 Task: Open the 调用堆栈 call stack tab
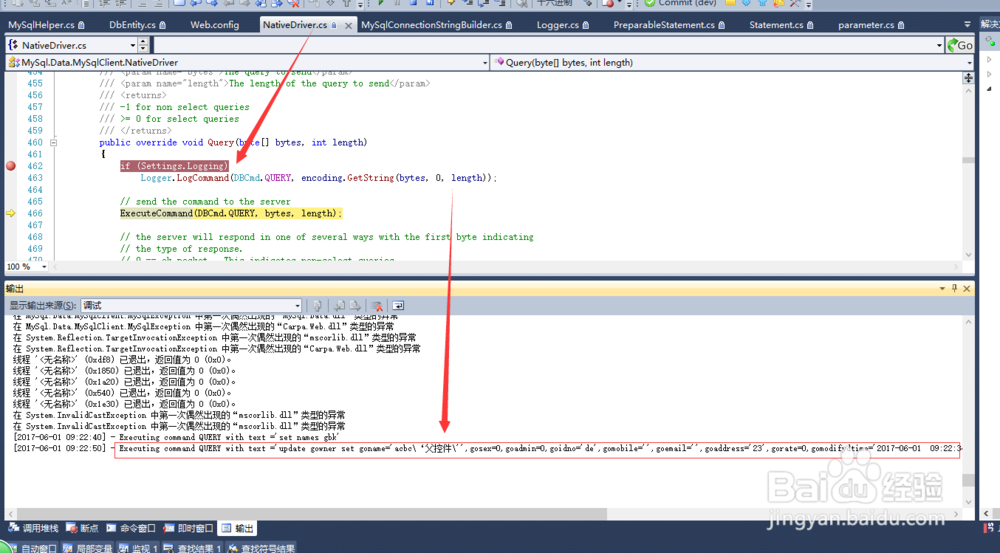[34, 528]
